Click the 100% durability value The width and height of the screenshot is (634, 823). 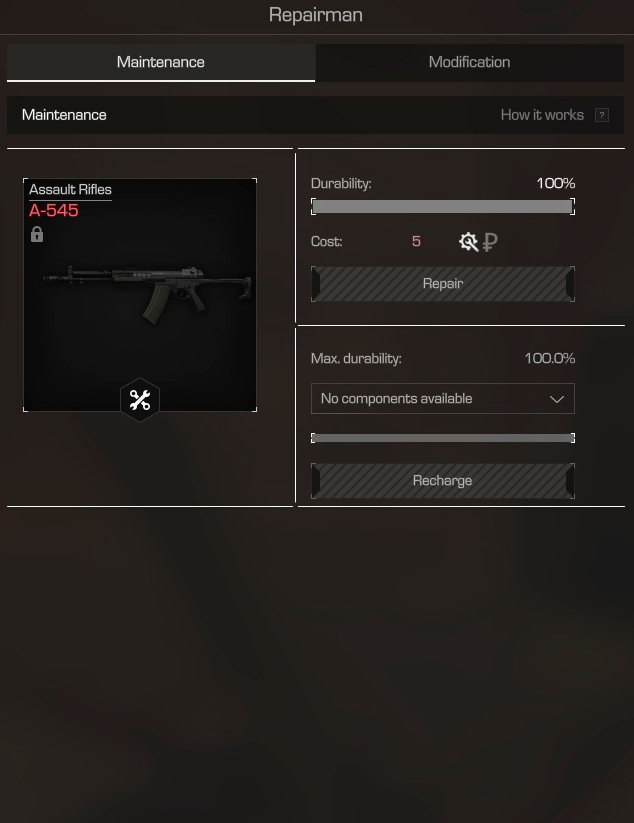556,183
